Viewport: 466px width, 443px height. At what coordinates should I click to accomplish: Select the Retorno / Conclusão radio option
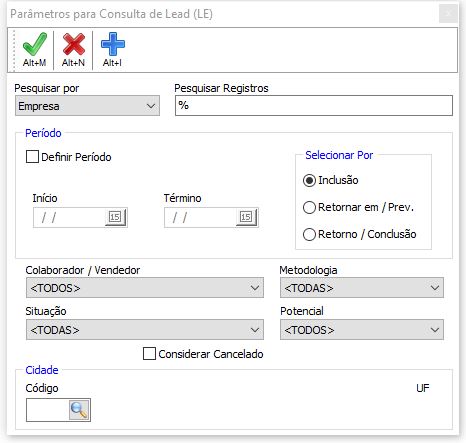[309, 234]
